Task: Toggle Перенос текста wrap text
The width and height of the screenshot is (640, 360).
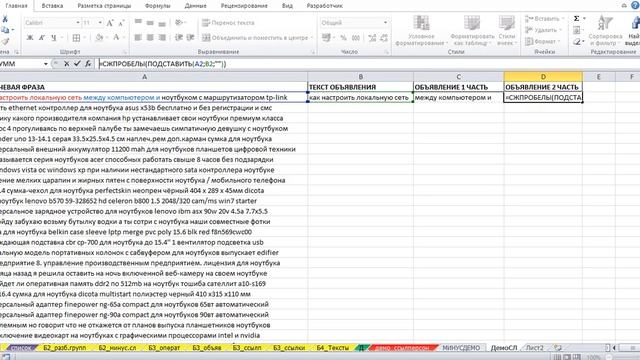Action: coord(228,23)
